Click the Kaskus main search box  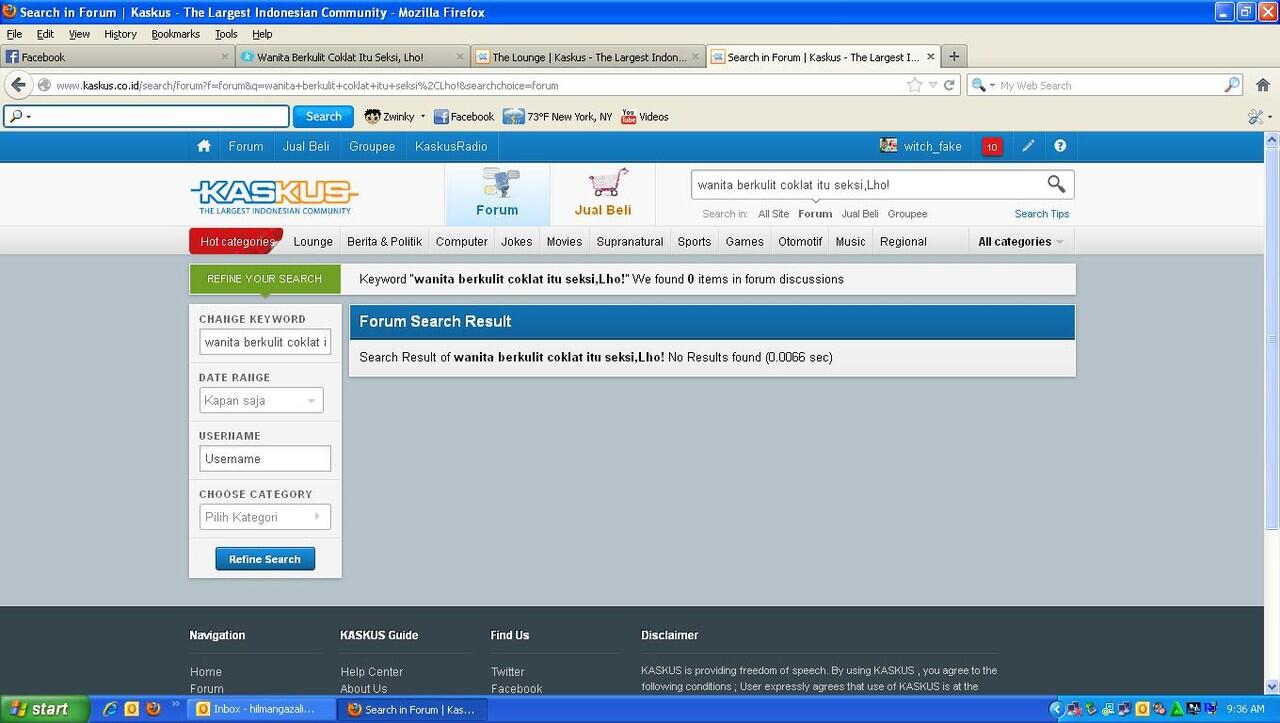(867, 184)
